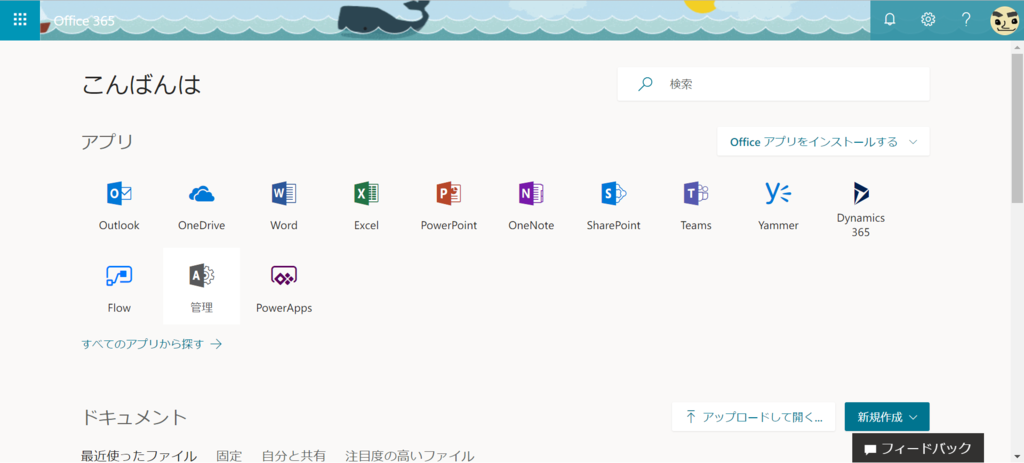Switch to the 固定 tab
Viewport: 1024px width, 463px height.
pos(229,456)
